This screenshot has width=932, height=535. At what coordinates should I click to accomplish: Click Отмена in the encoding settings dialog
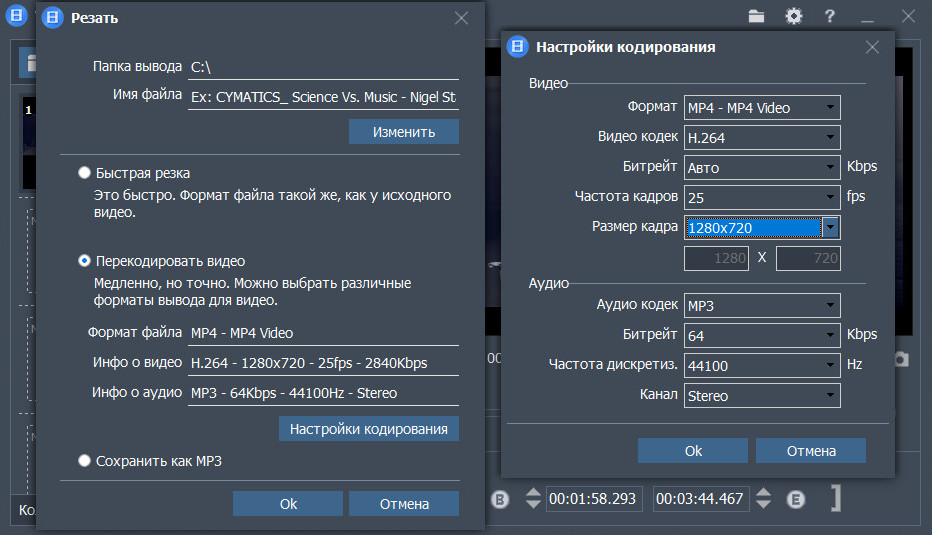tap(810, 451)
